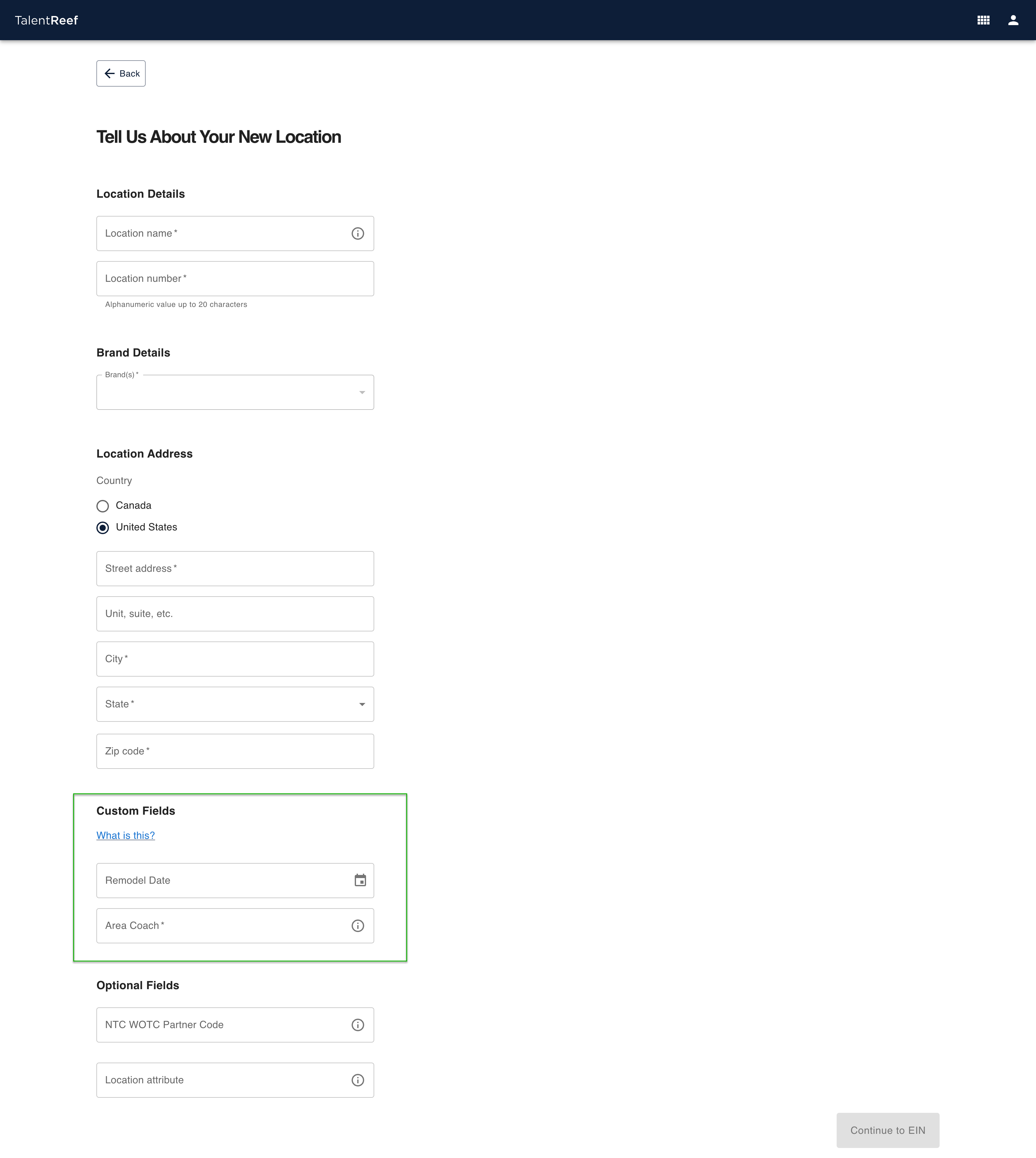The image size is (1036, 1158).
Task: Click into the Street address field
Action: coord(235,568)
